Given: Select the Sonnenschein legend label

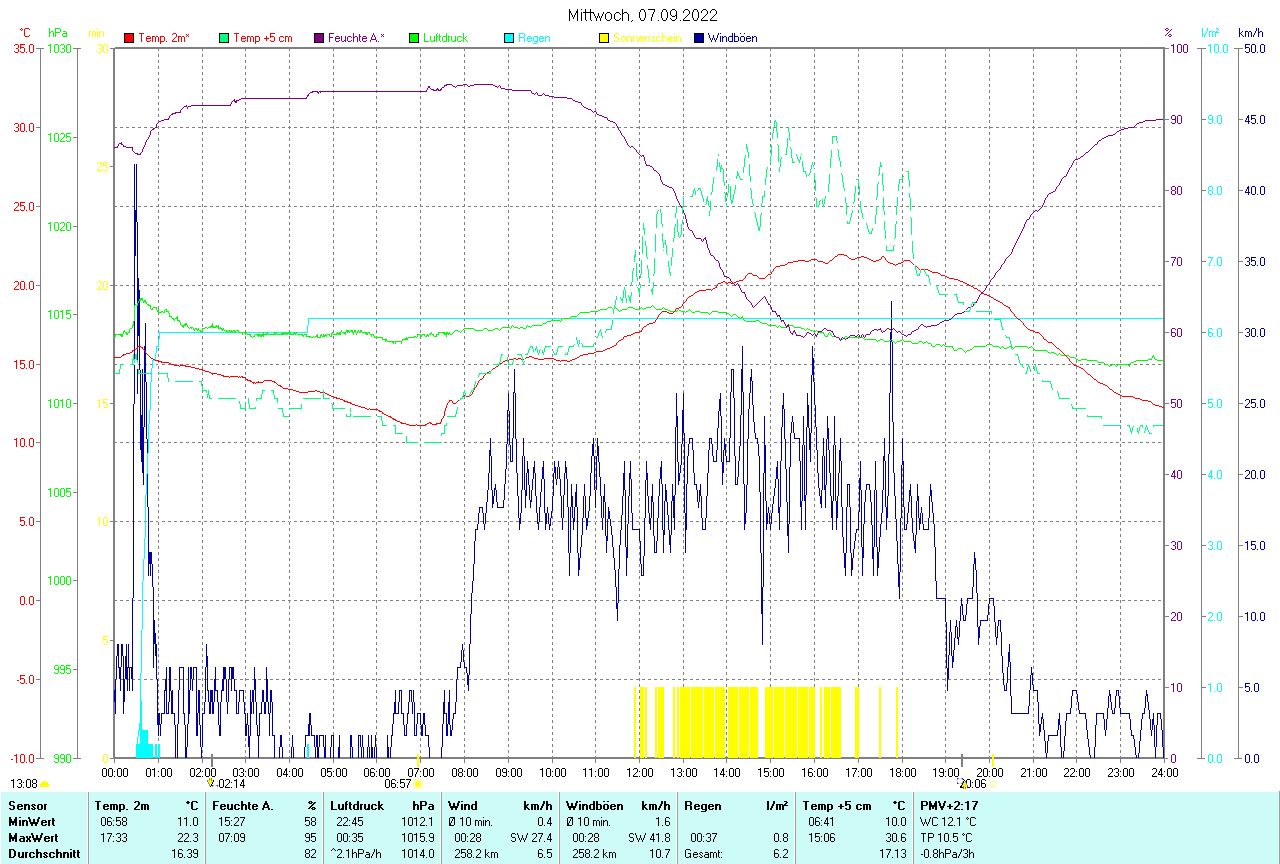Looking at the screenshot, I should [647, 38].
